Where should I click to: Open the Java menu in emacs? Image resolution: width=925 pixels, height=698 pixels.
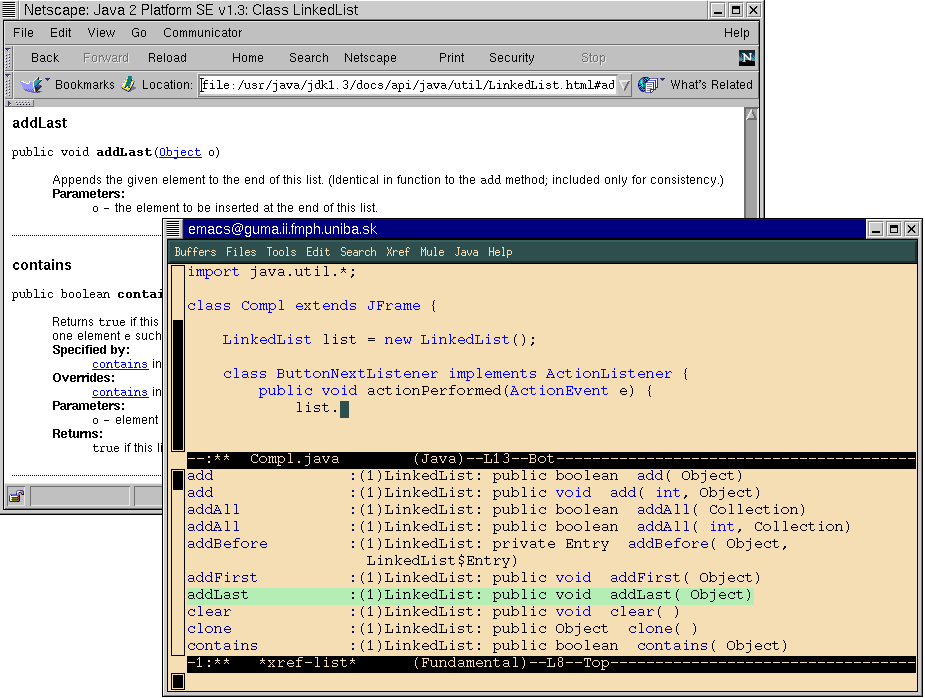coord(466,252)
